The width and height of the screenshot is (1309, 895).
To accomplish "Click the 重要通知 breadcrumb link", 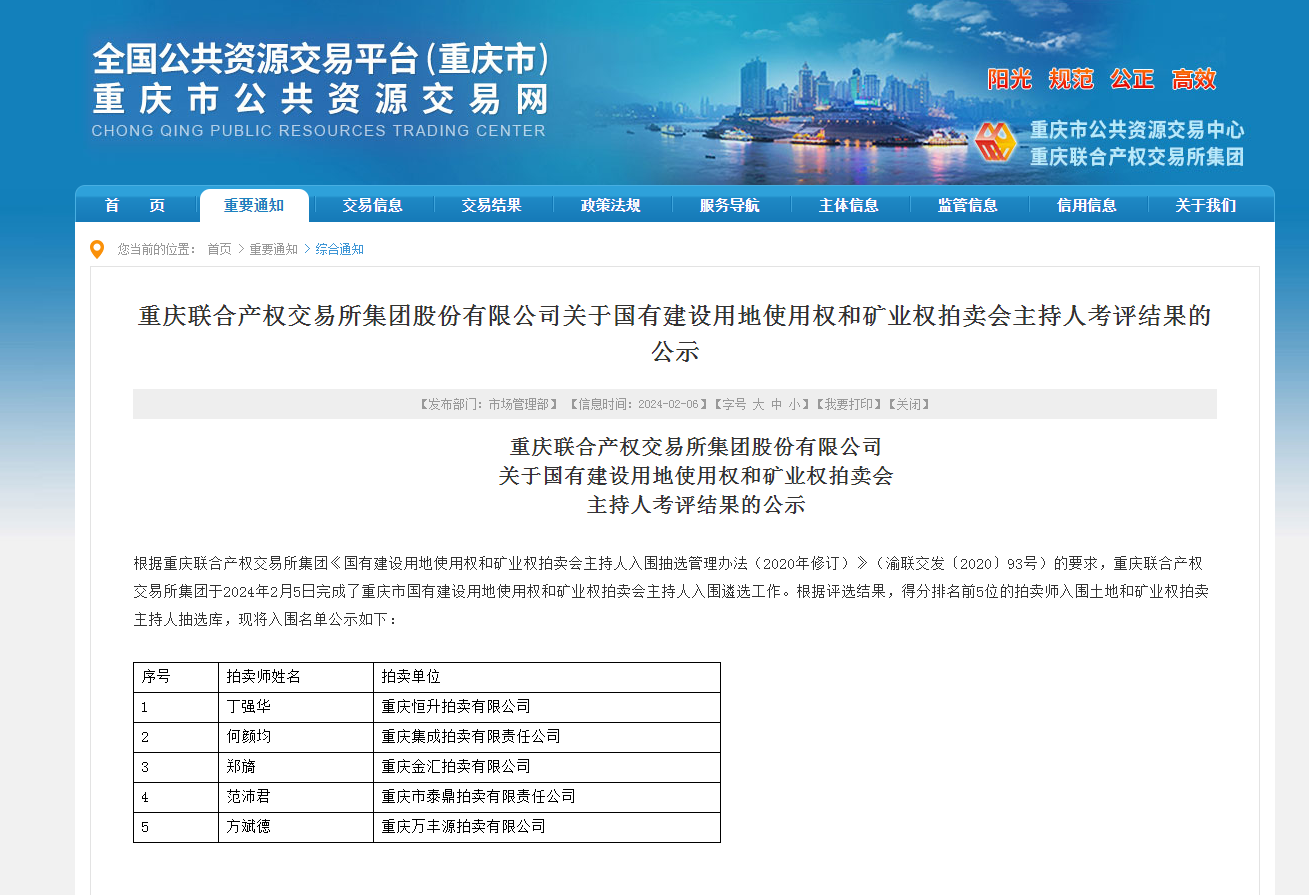I will (x=273, y=249).
